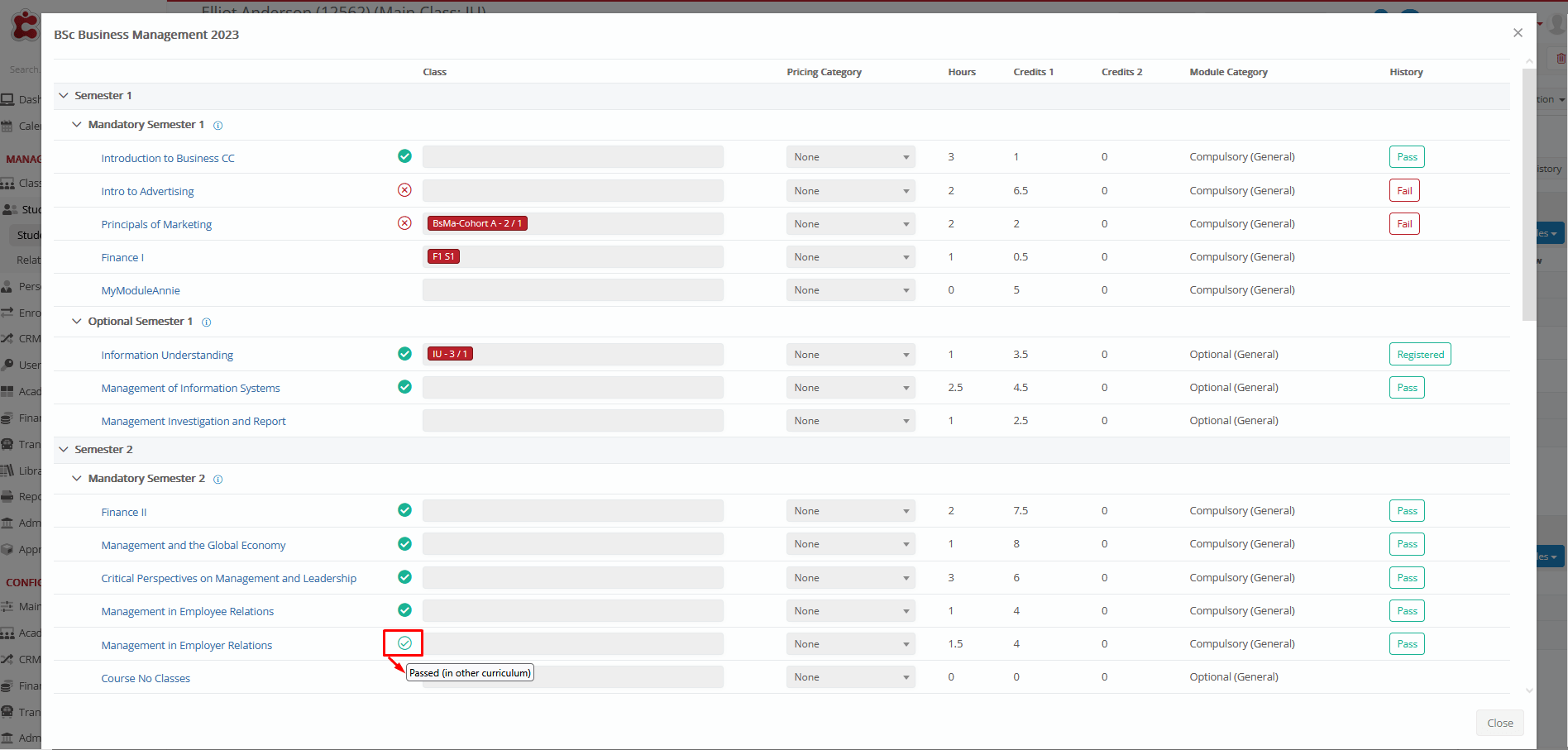The width and height of the screenshot is (1568, 750).
Task: Close the dialog with the X icon
Action: [x=1518, y=33]
